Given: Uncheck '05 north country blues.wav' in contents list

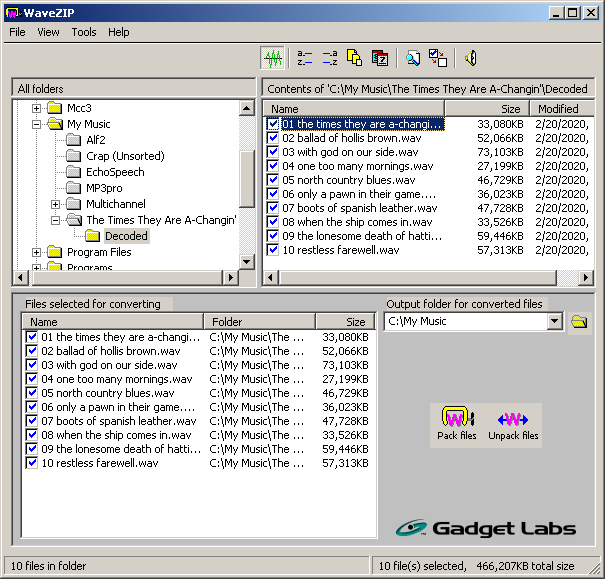Looking at the screenshot, I should 273,180.
